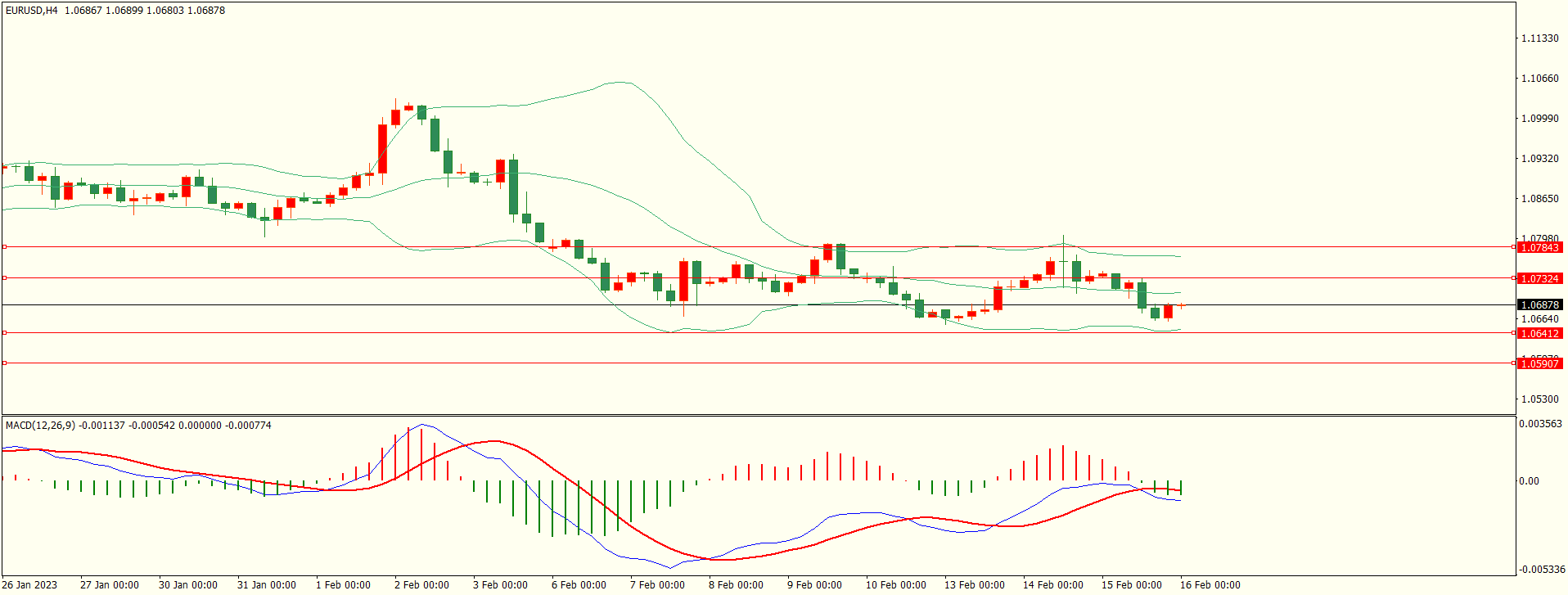Click the 7 Feb 00:00 date label

click(657, 584)
